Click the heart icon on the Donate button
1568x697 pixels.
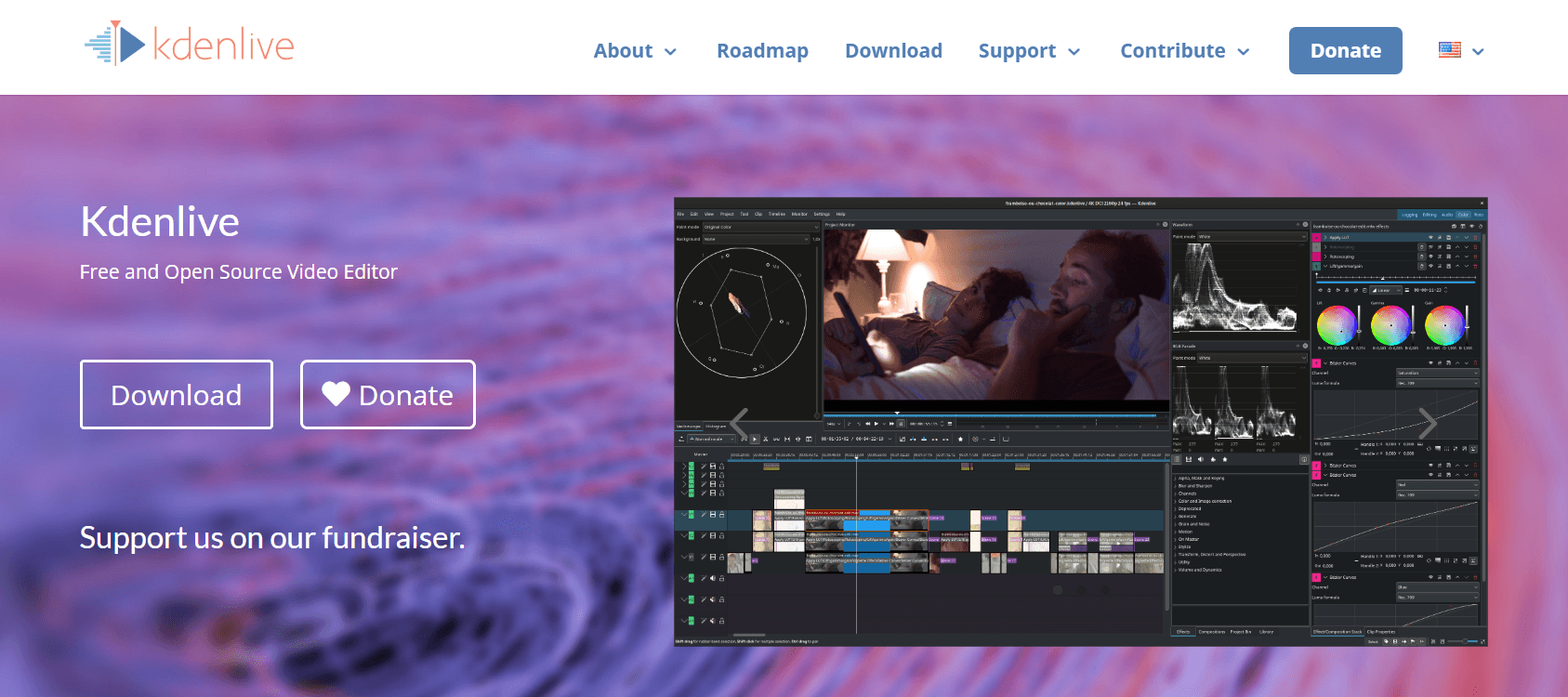click(x=336, y=394)
